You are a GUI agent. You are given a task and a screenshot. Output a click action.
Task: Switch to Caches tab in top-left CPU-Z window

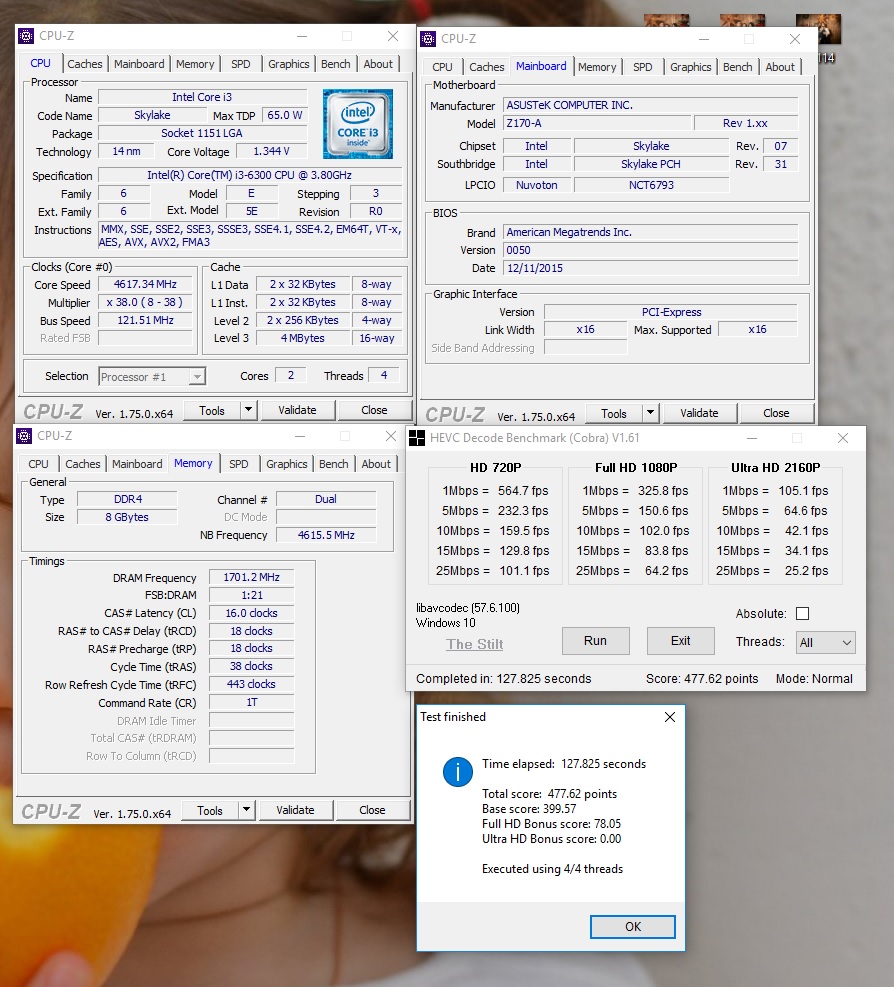pos(84,64)
